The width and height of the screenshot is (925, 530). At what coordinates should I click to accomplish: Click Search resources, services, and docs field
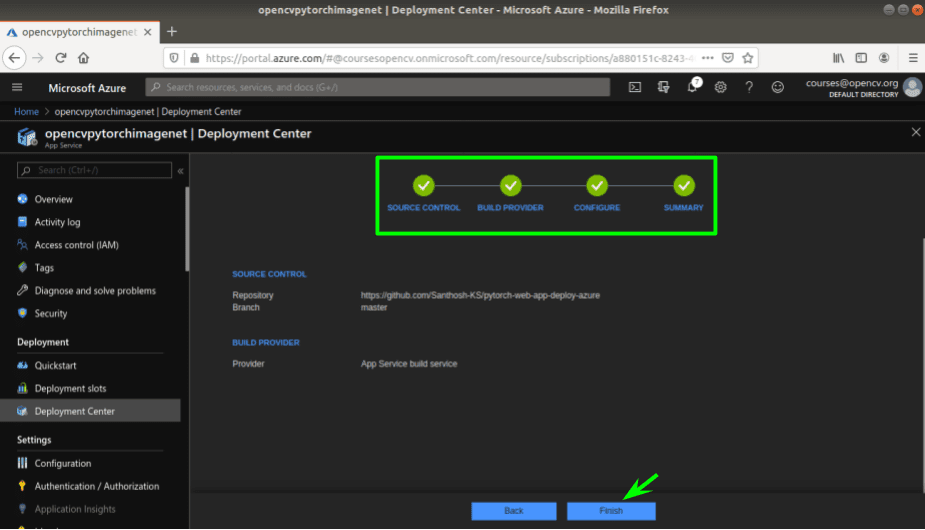[x=378, y=87]
